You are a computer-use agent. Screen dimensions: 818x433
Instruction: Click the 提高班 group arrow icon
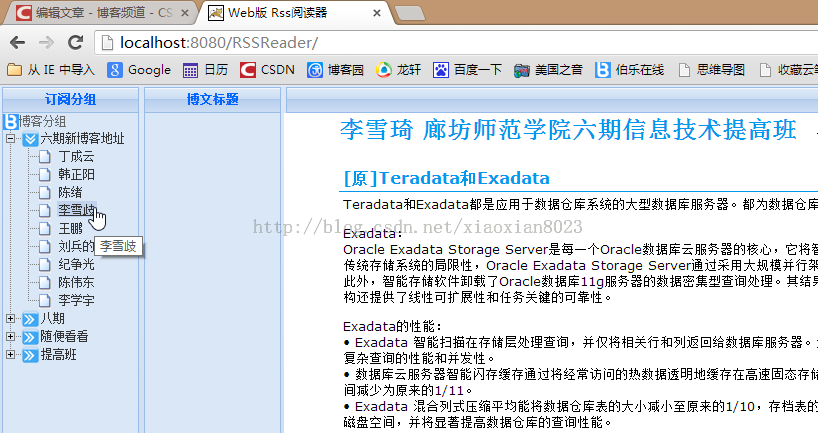coord(30,355)
